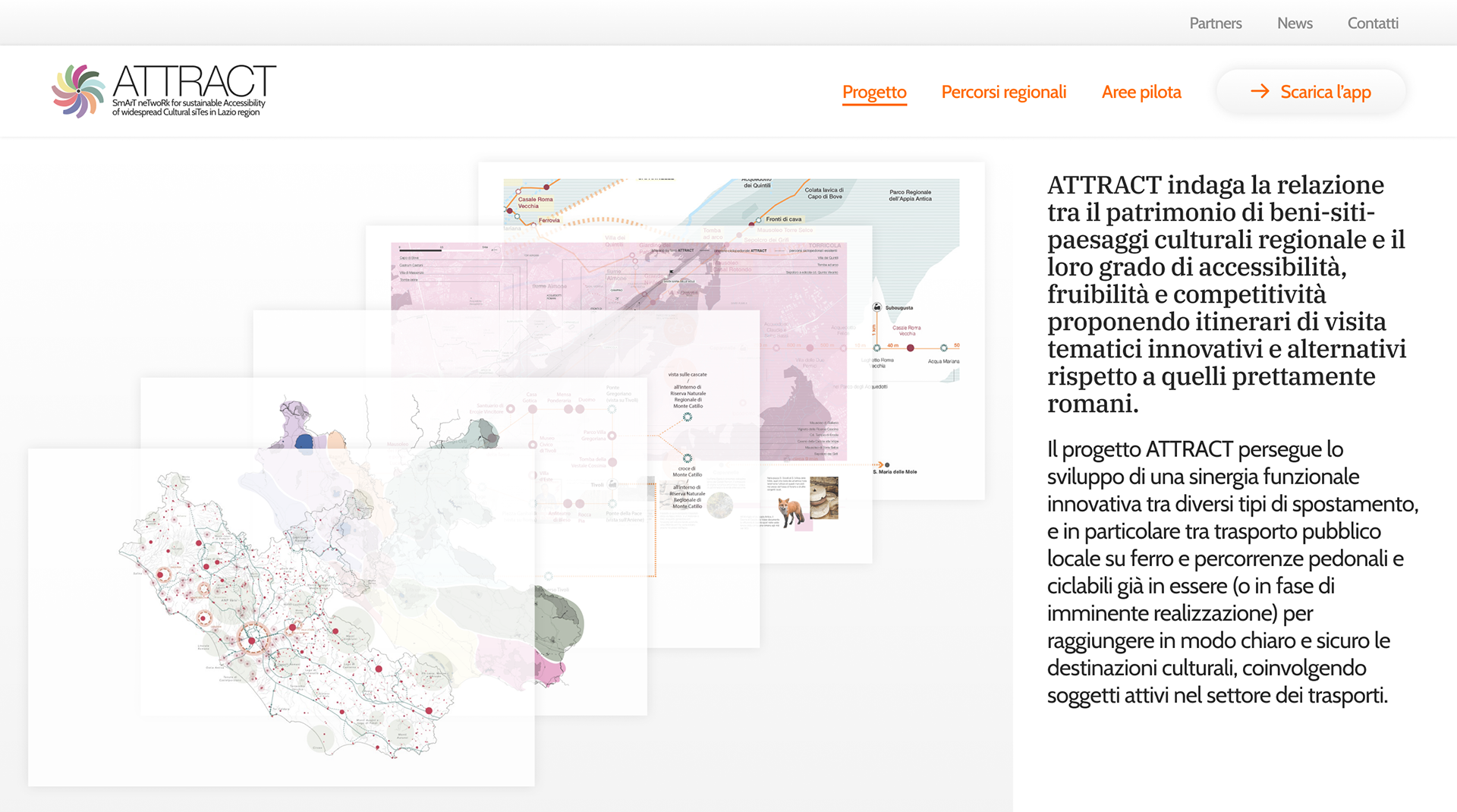This screenshot has width=1457, height=812.
Task: Open the Partners page
Action: (x=1215, y=23)
